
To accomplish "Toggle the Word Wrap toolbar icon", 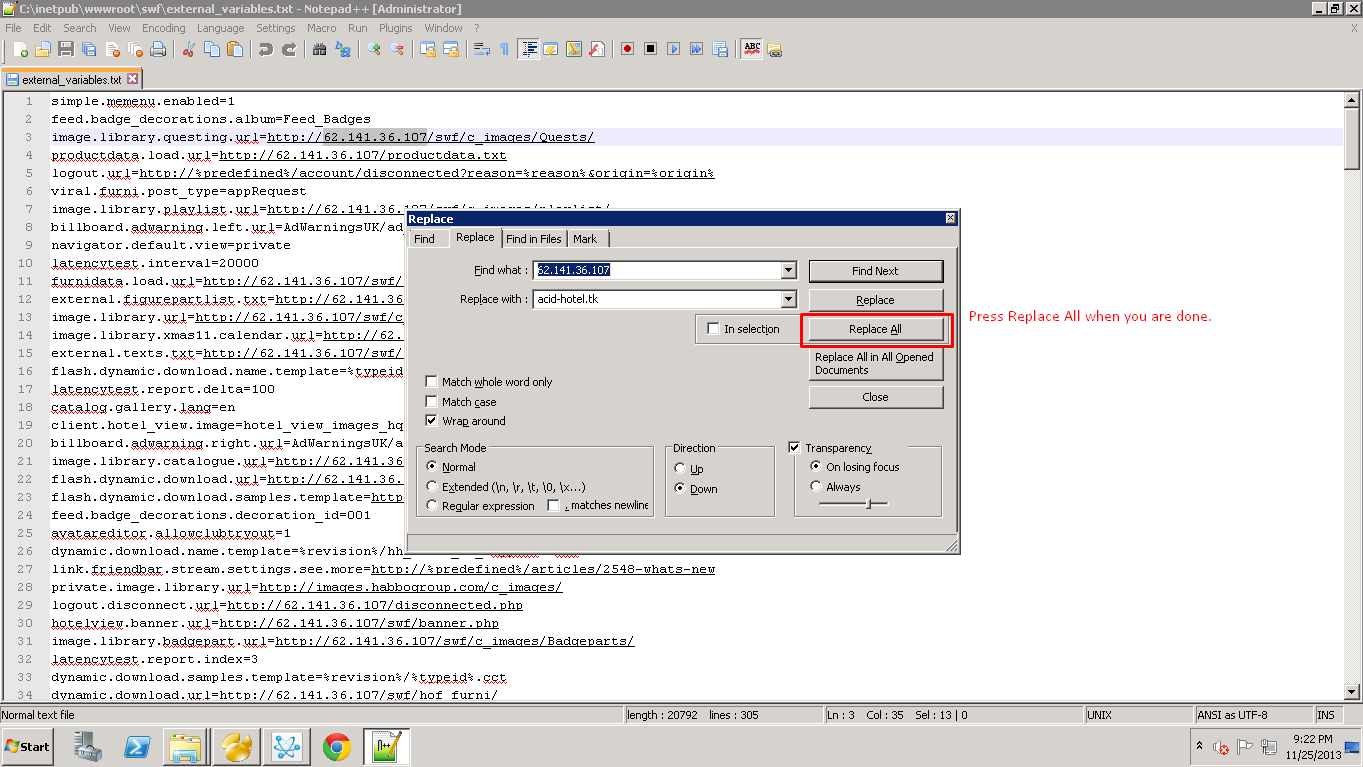I will click(481, 49).
